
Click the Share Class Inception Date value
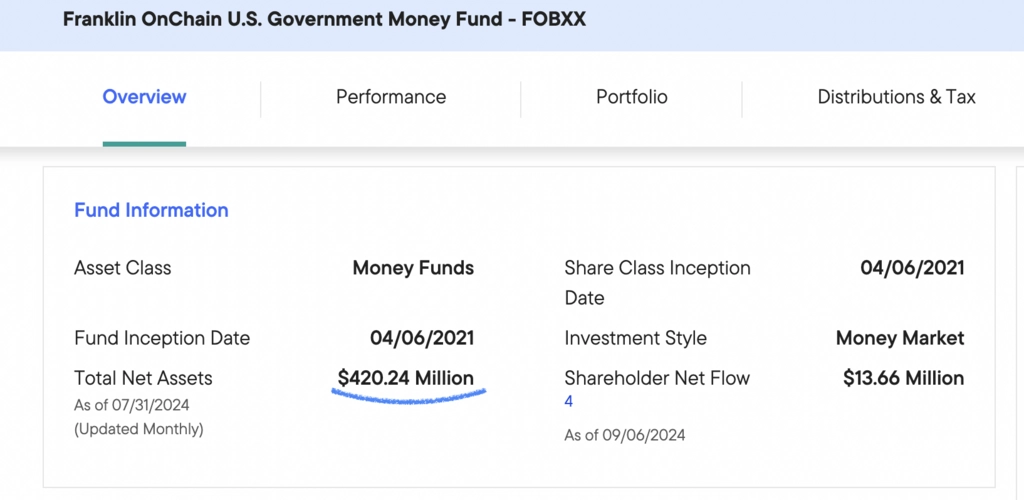[x=912, y=268]
